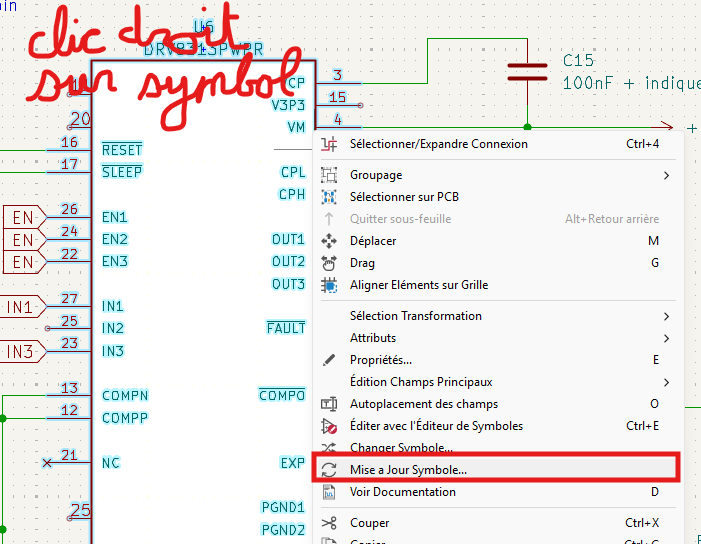This screenshot has width=701, height=544.
Task: Click pin number 27
Action: (69, 298)
